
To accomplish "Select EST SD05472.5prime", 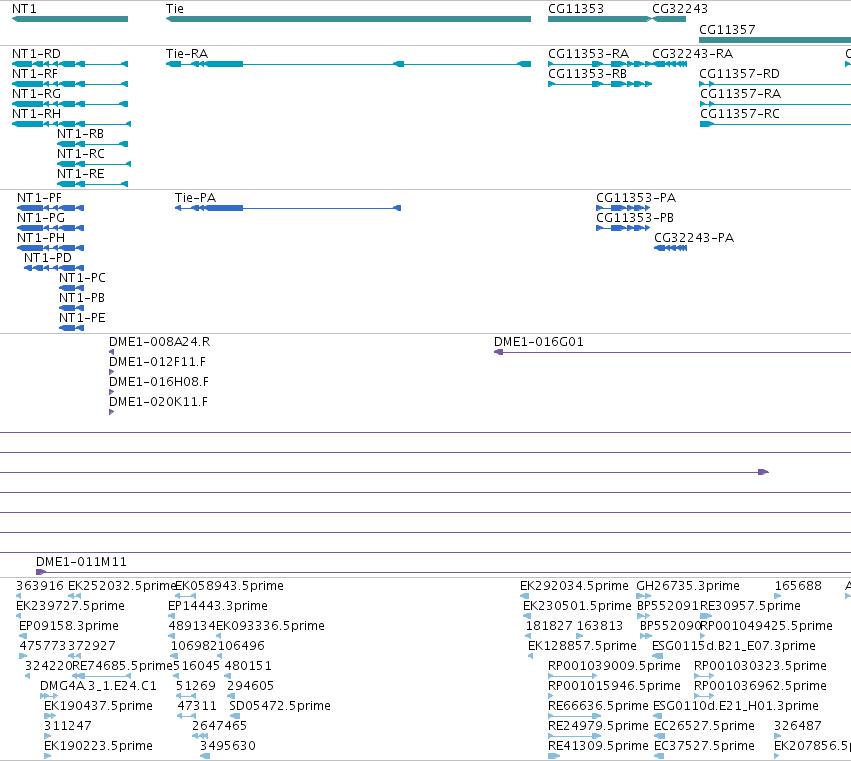I will point(280,707).
